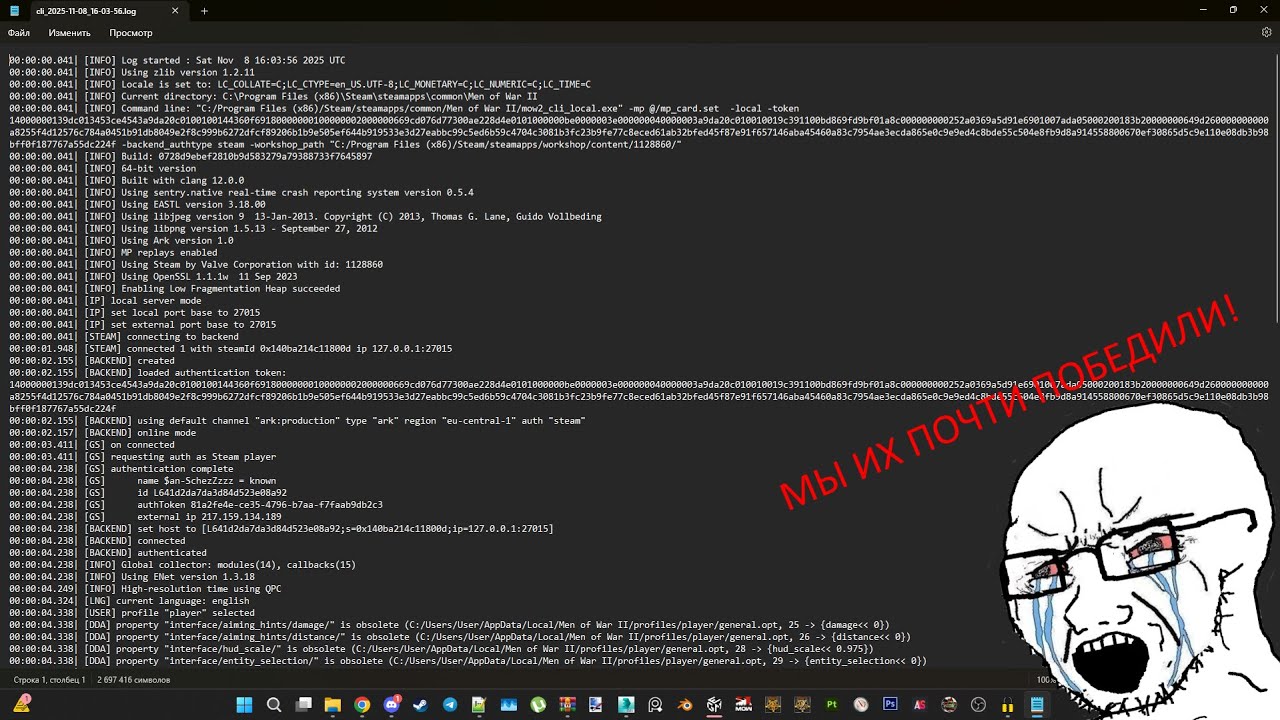Open the MOW game taskbar icon
Viewport: 1280px width, 720px height.
pos(743,705)
